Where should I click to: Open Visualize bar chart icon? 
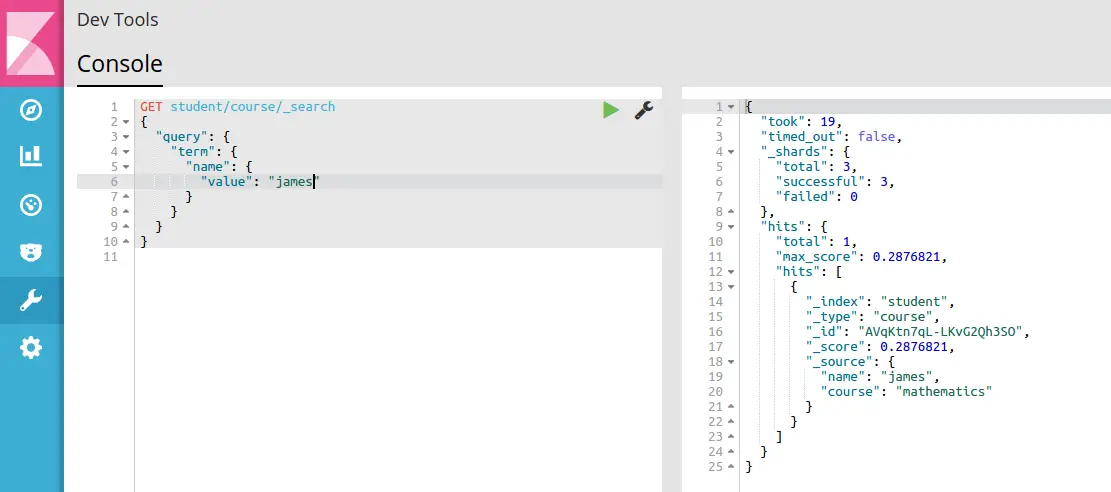pos(31,157)
